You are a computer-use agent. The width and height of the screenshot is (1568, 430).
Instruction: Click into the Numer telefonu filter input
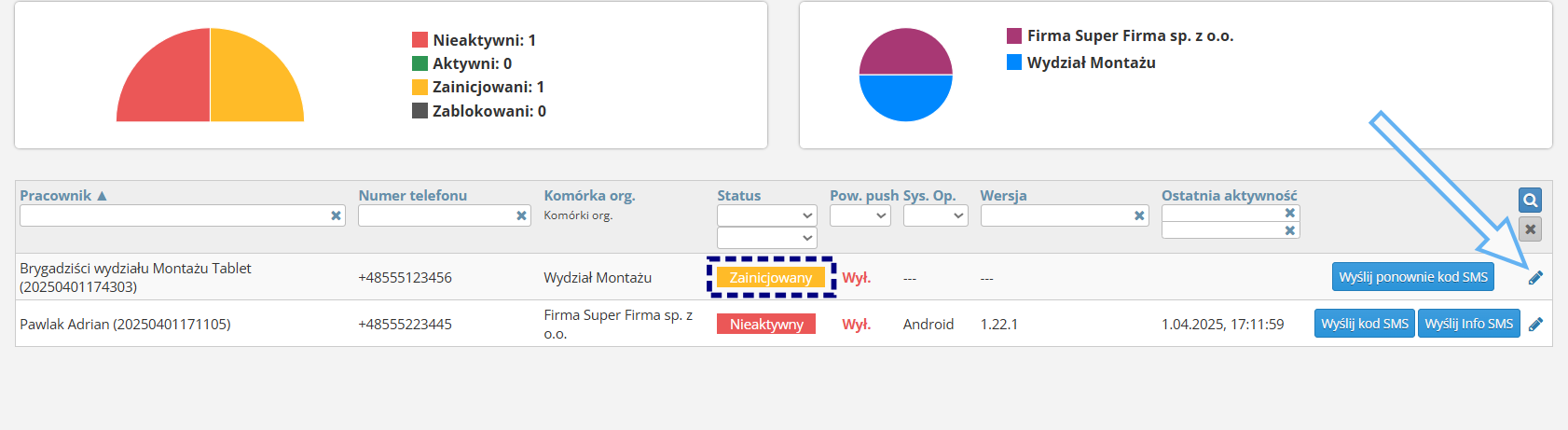point(435,215)
